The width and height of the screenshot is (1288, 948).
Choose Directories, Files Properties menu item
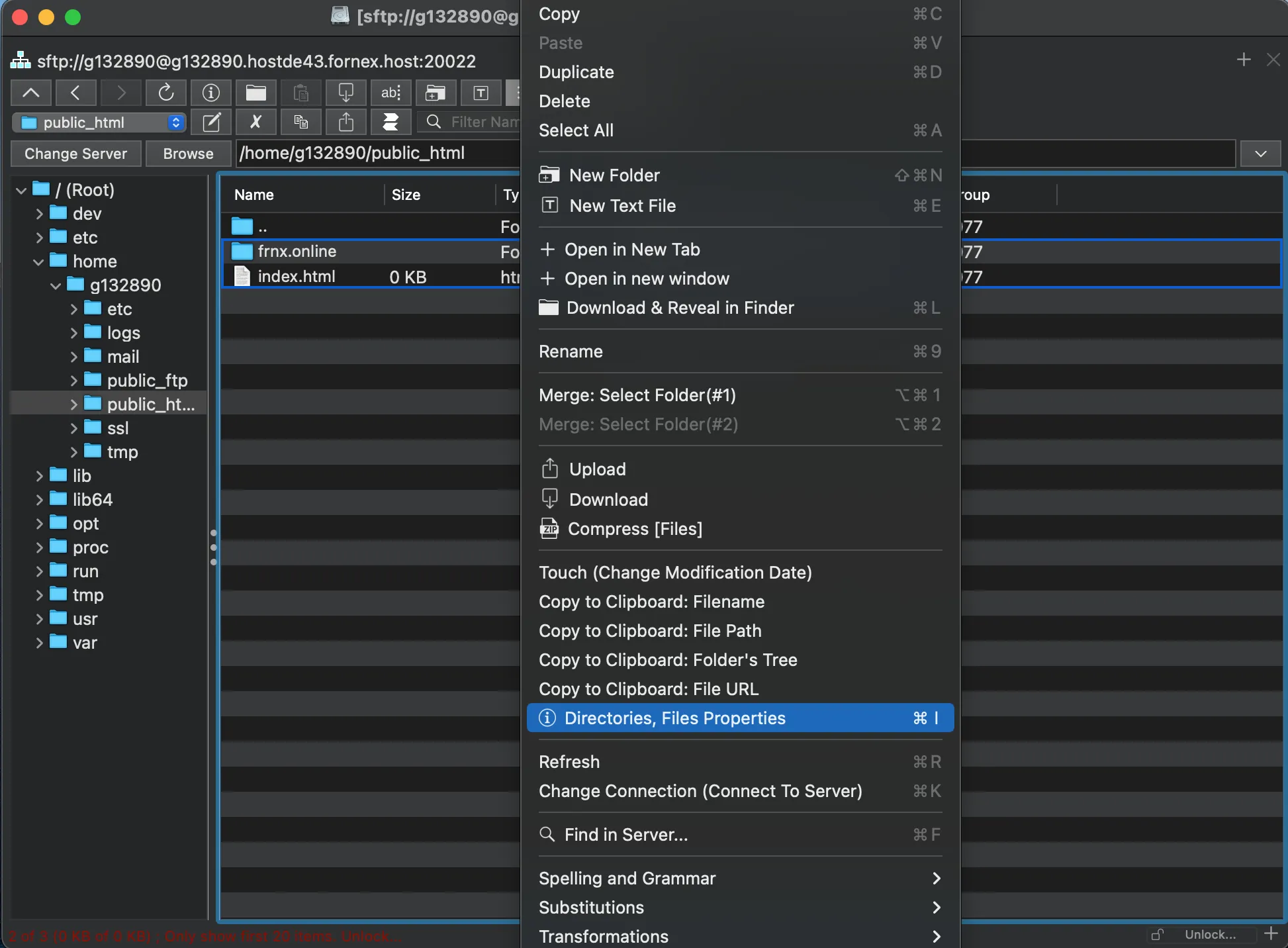point(740,718)
